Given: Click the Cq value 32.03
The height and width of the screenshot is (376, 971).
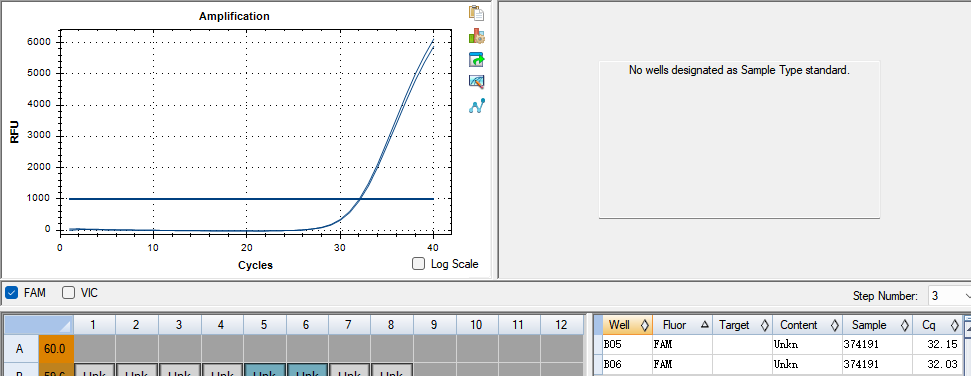Looking at the screenshot, I should pyautogui.click(x=937, y=364).
